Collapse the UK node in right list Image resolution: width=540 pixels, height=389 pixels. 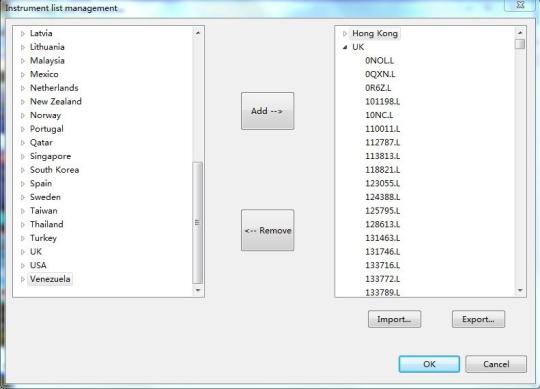point(345,48)
